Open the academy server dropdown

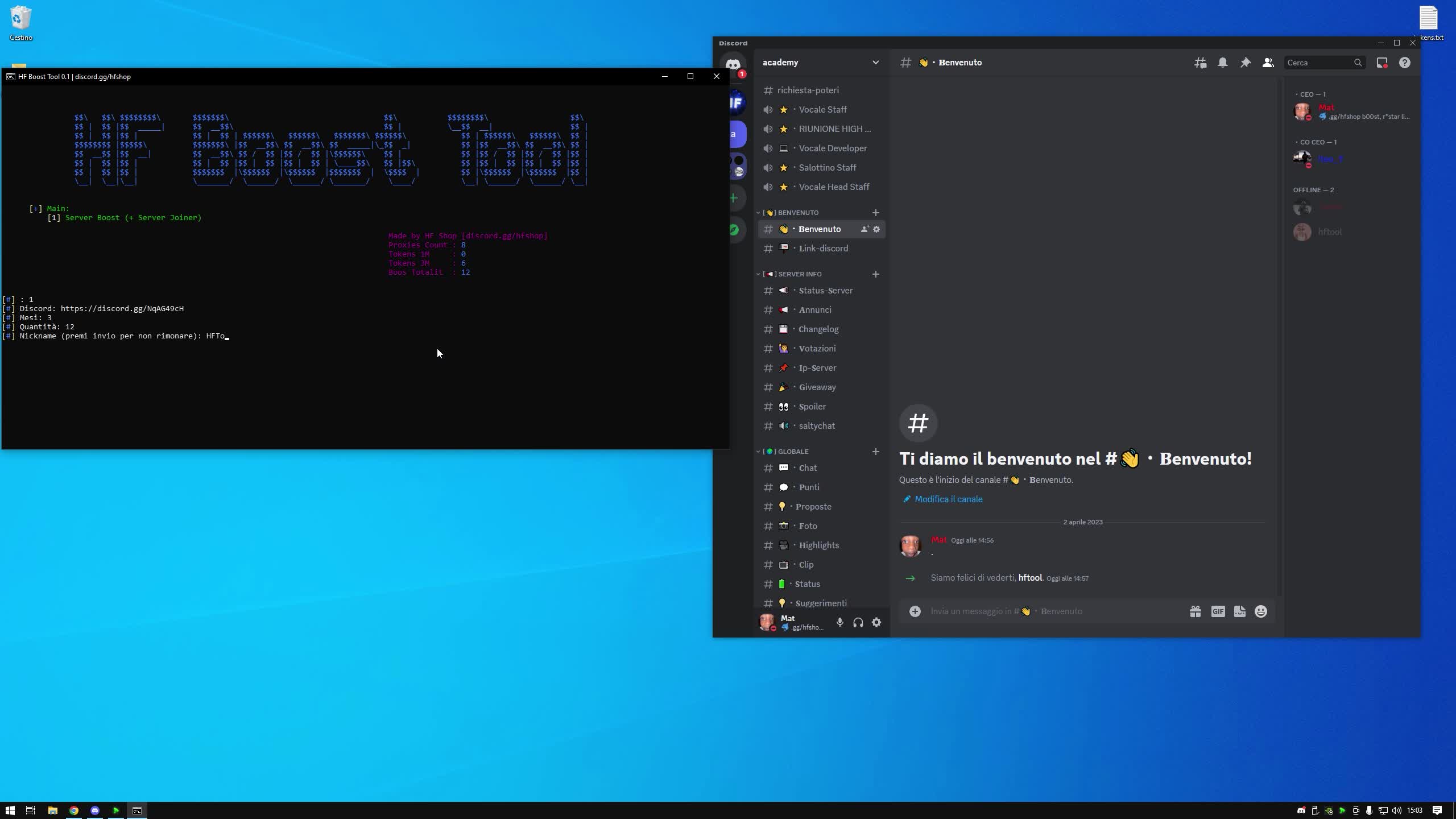819,63
